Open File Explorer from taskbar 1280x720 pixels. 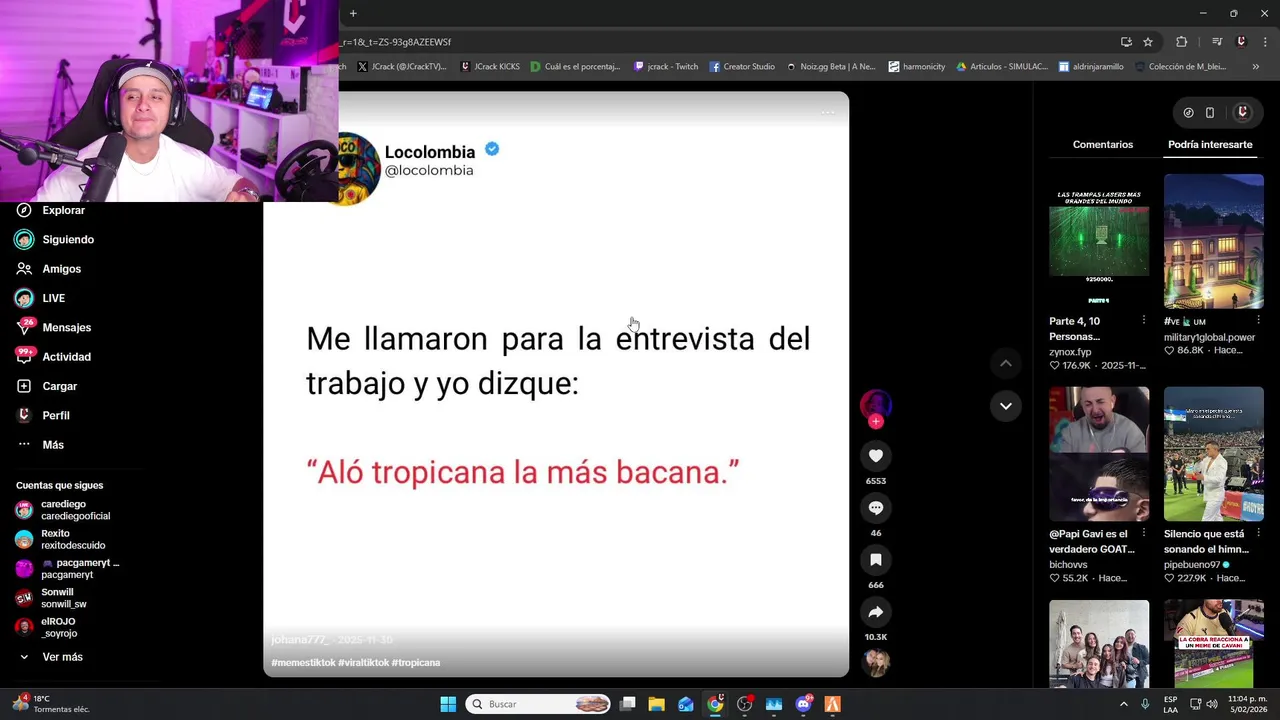(x=656, y=704)
